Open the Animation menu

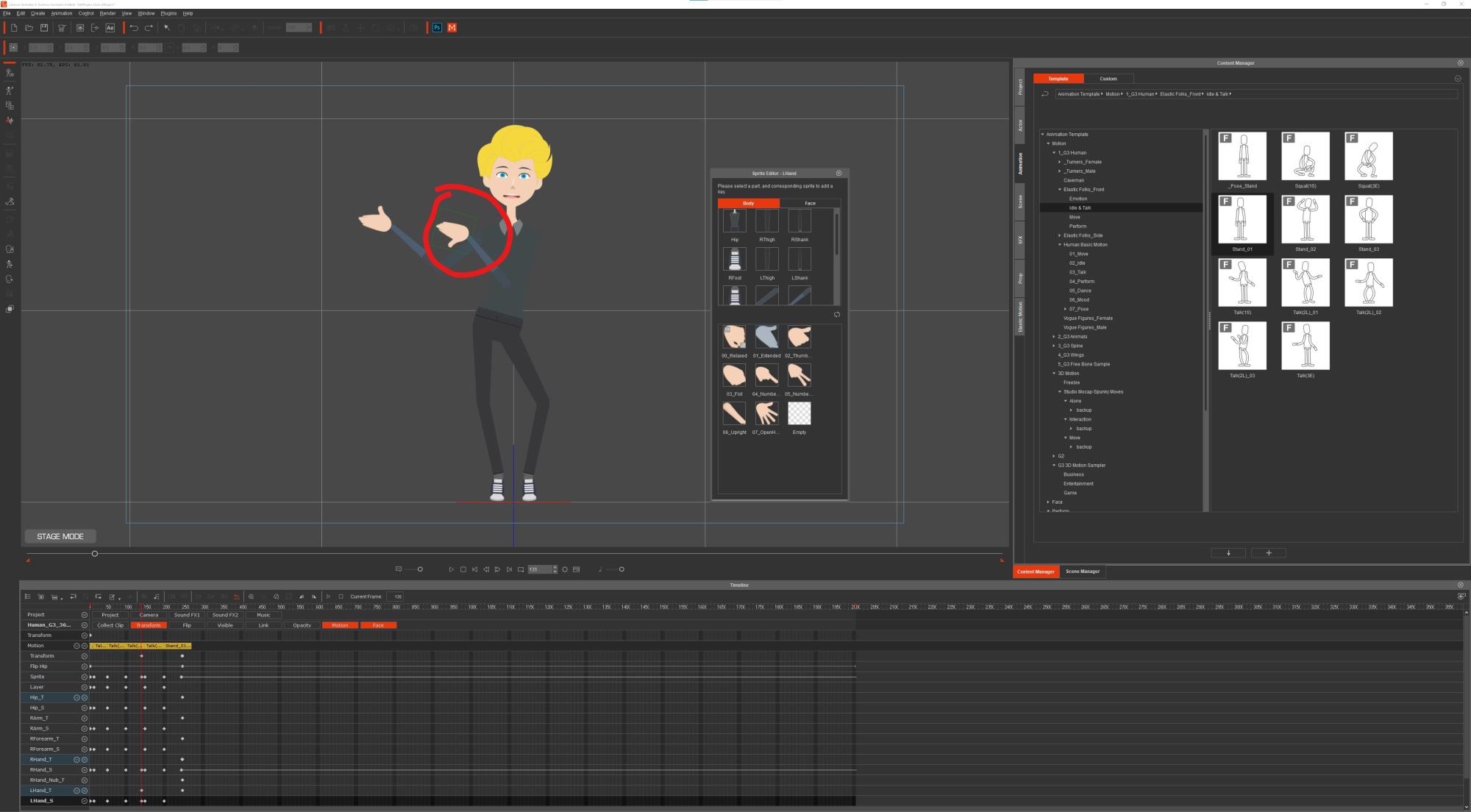[x=62, y=13]
